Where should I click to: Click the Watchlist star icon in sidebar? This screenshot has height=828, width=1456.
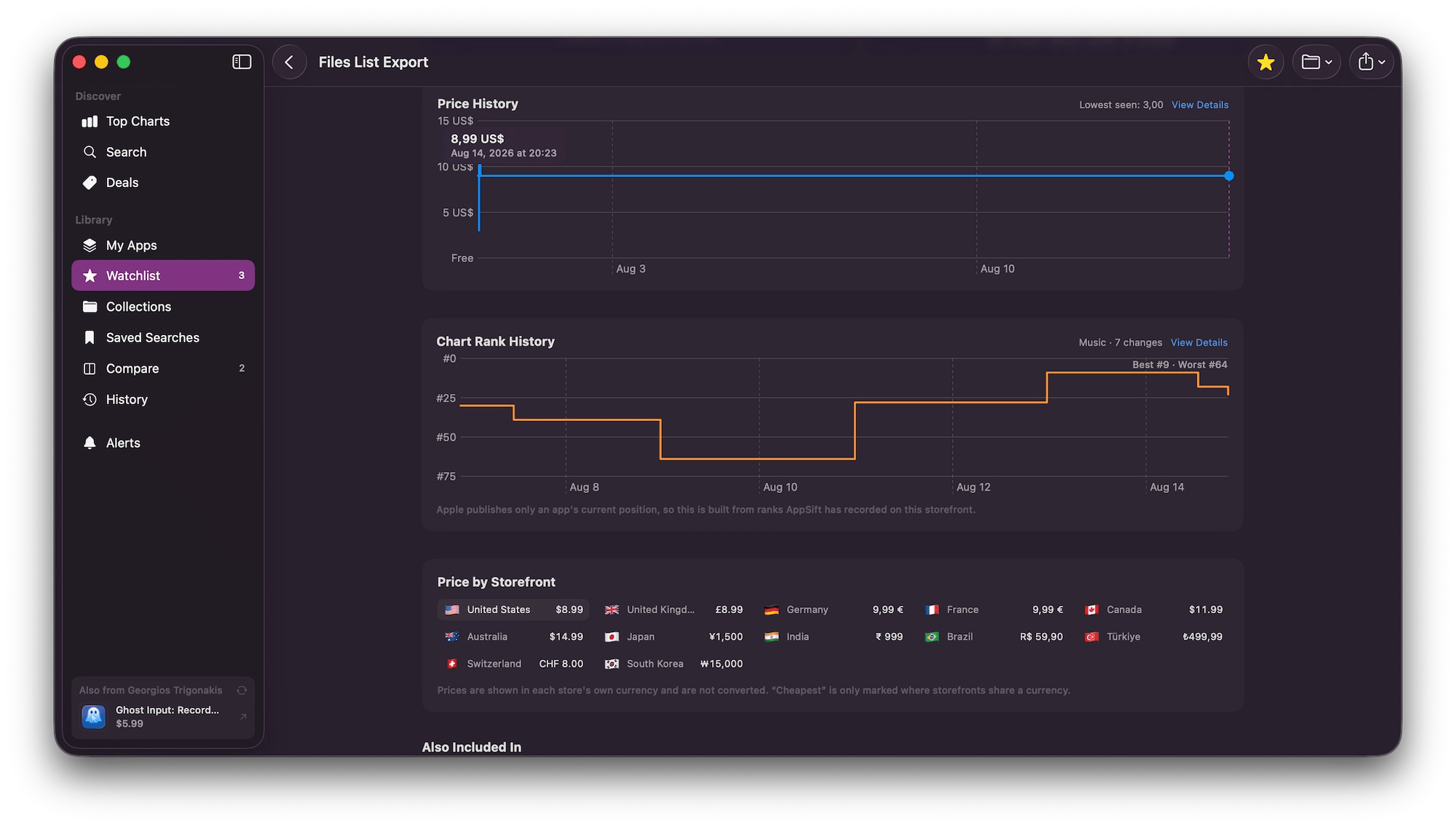point(90,275)
